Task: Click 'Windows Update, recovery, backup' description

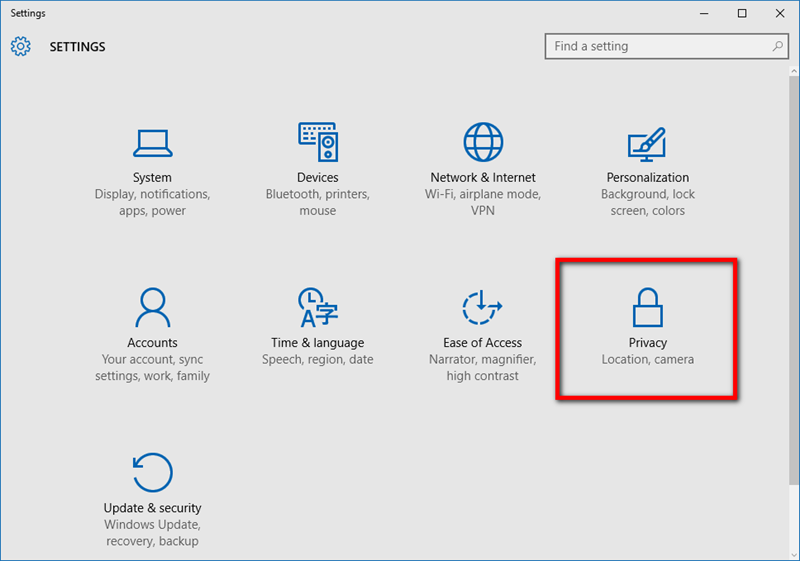Action: [152, 533]
